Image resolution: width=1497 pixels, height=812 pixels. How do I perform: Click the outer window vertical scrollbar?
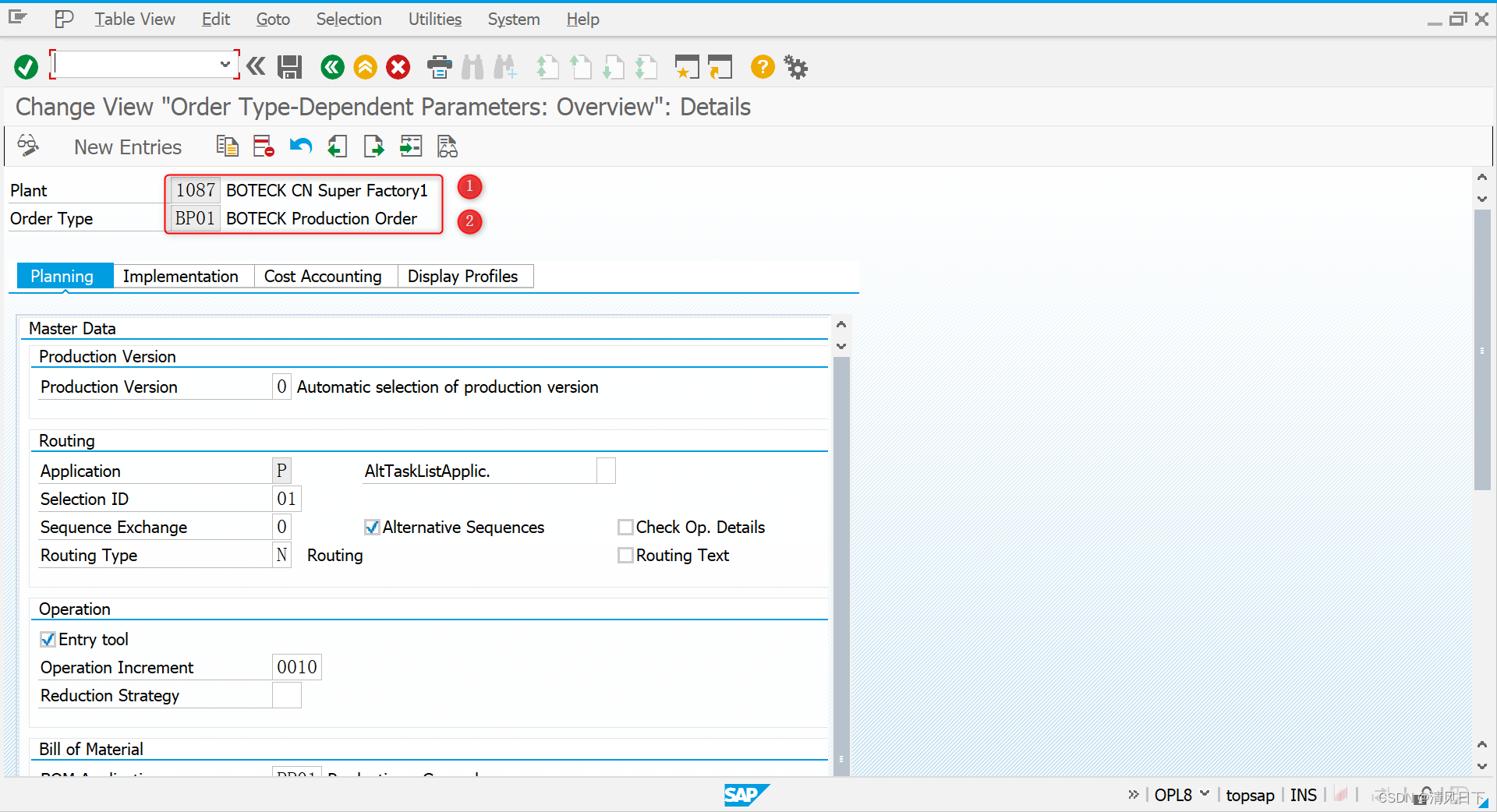(1482, 350)
